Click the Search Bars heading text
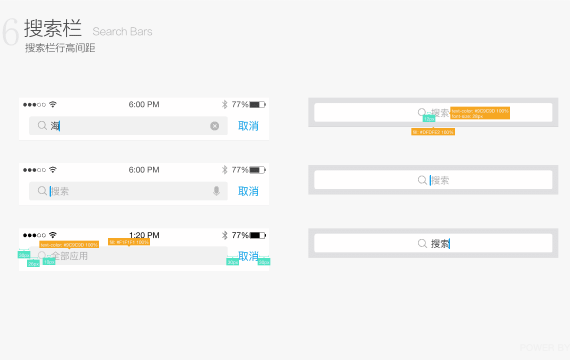Image resolution: width=570 pixels, height=360 pixels. point(123,32)
